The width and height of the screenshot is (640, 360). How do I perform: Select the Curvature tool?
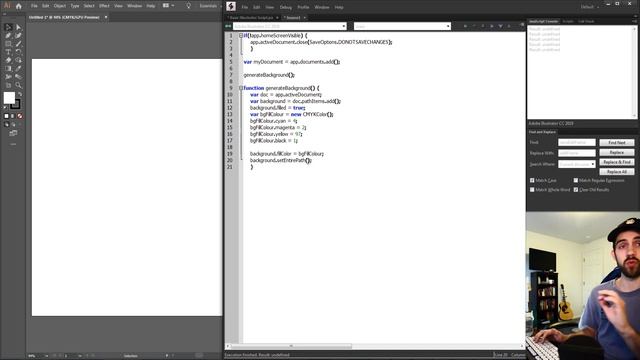(x=18, y=36)
